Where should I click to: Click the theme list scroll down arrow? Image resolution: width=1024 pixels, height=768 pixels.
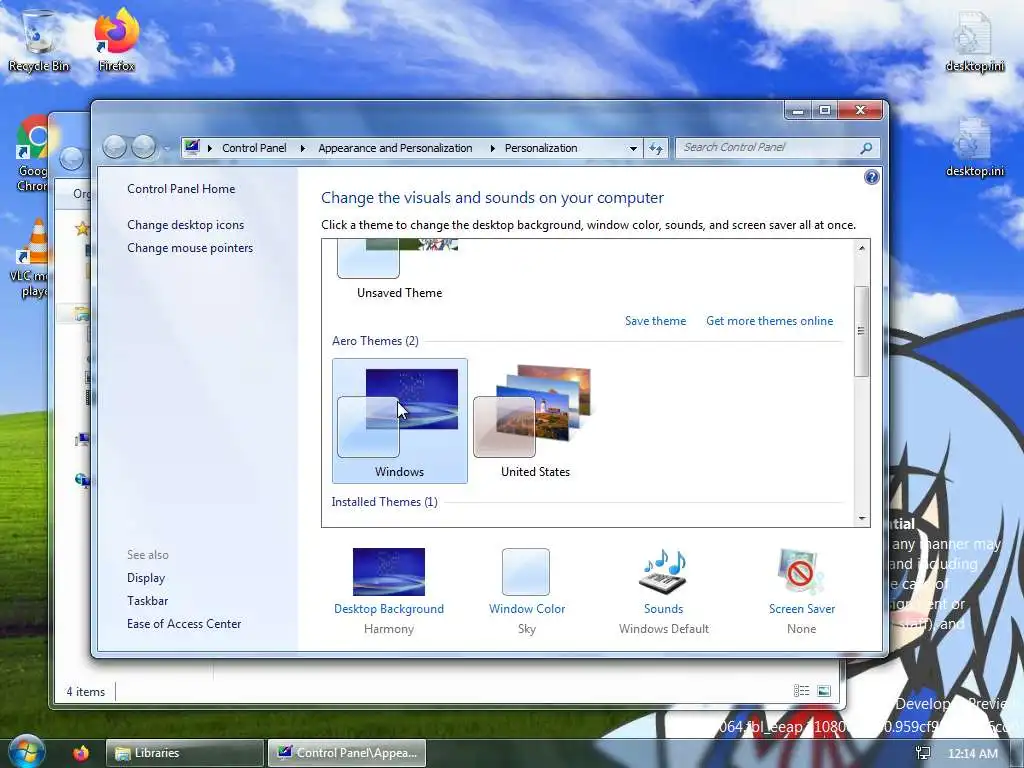tap(861, 519)
